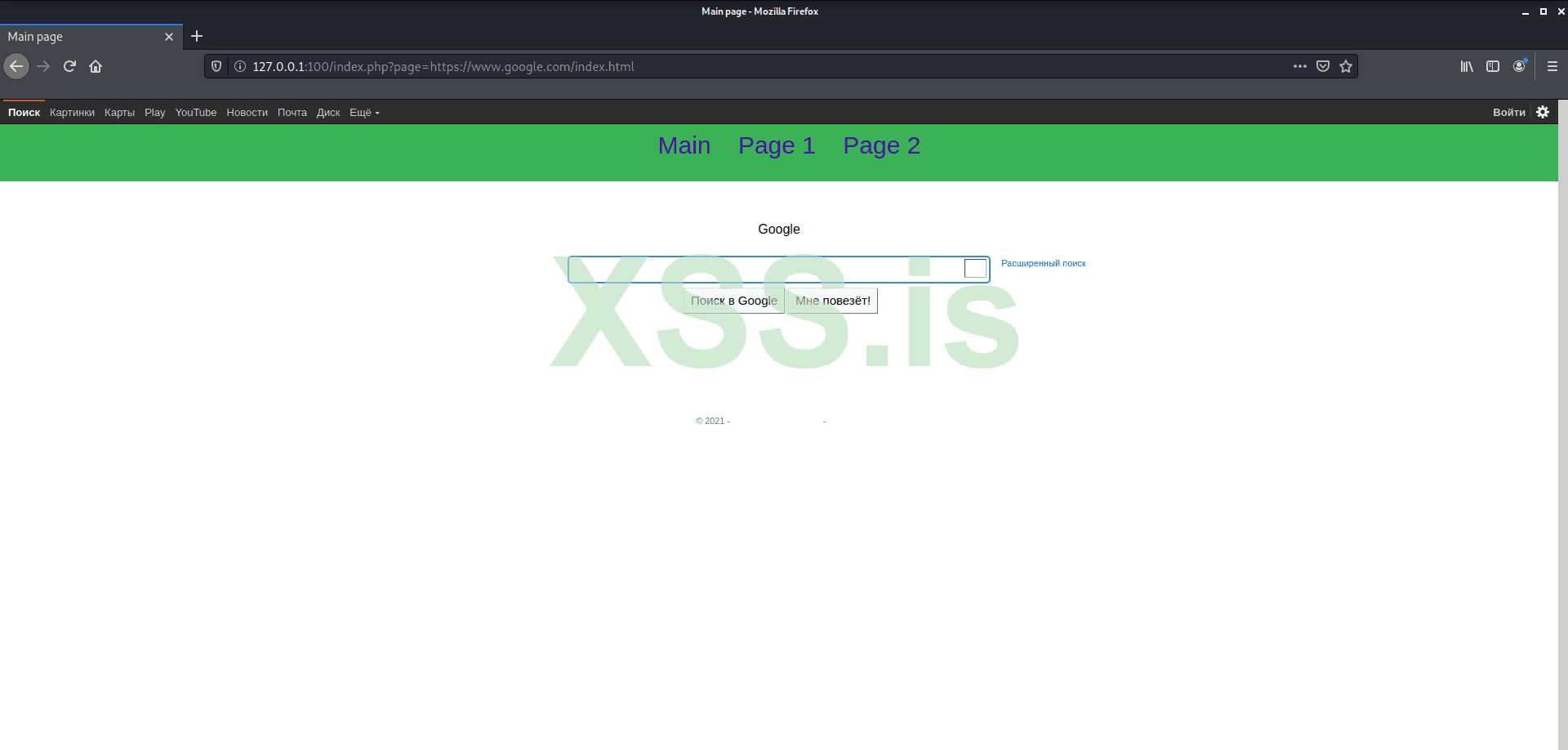
Task: Open tracking protection shield icon
Action: click(216, 66)
